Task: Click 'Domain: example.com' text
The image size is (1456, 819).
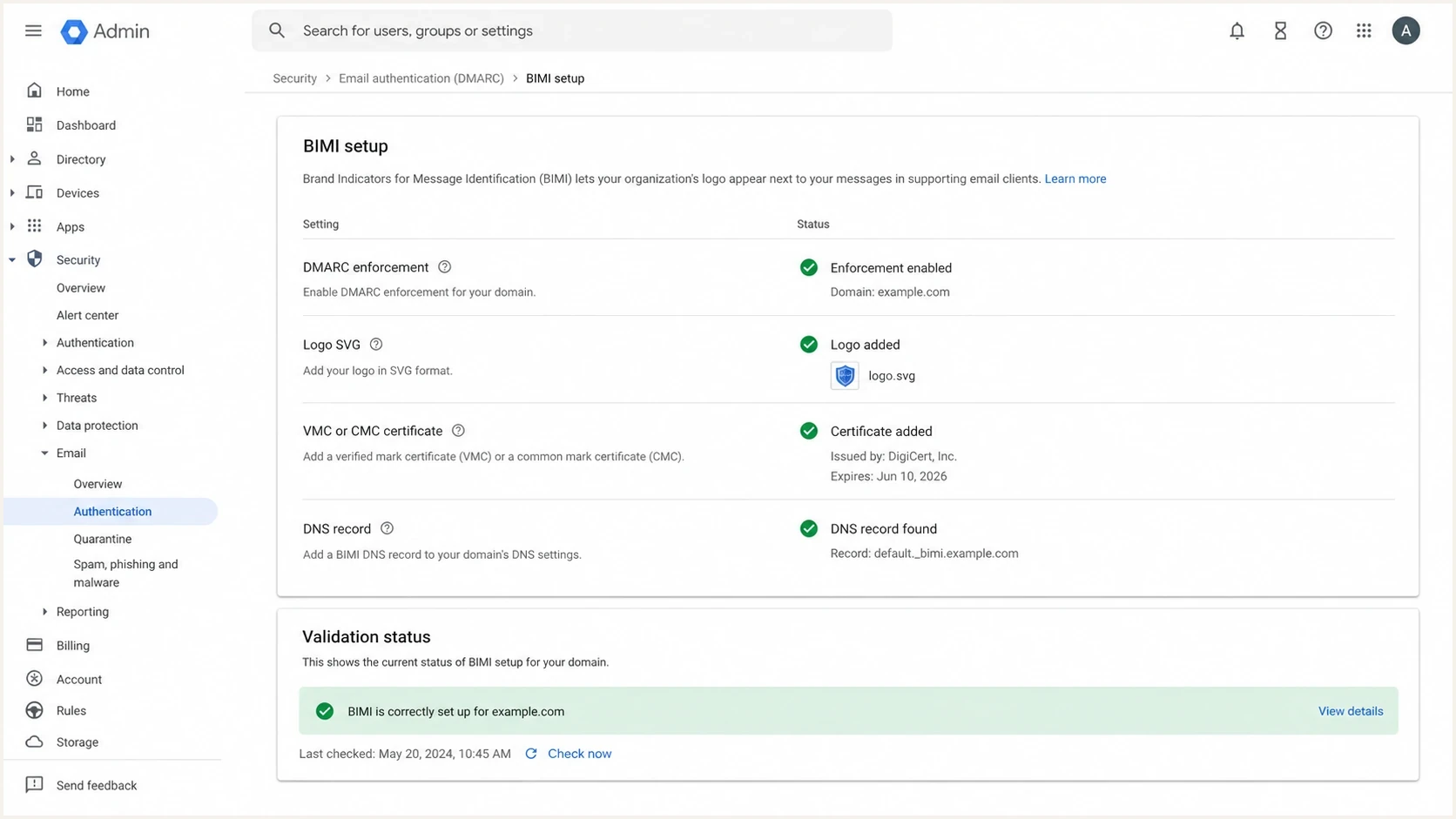Action: click(890, 292)
